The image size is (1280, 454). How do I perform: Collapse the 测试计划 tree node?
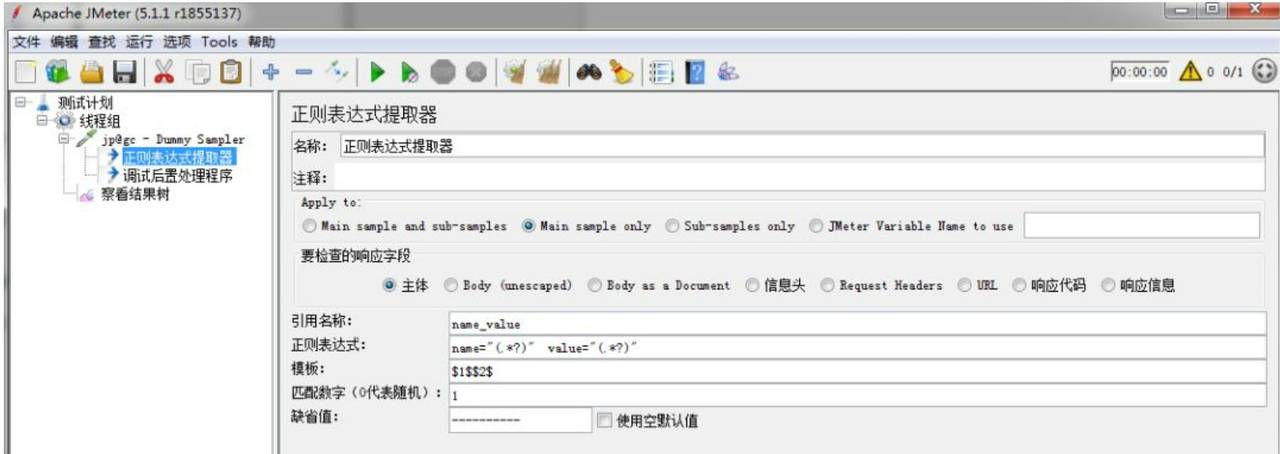pyautogui.click(x=21, y=103)
